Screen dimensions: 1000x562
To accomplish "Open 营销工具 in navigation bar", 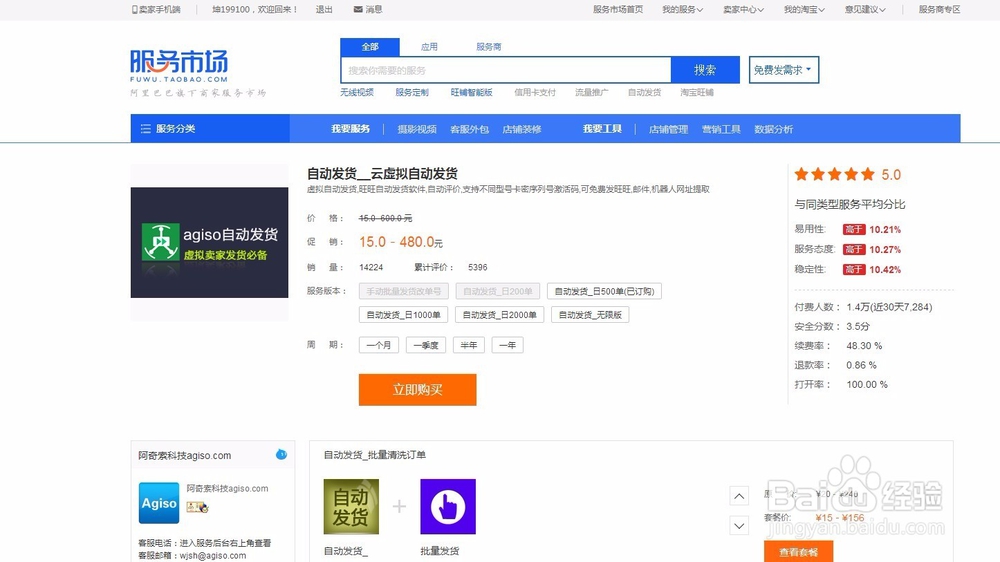I will [721, 129].
